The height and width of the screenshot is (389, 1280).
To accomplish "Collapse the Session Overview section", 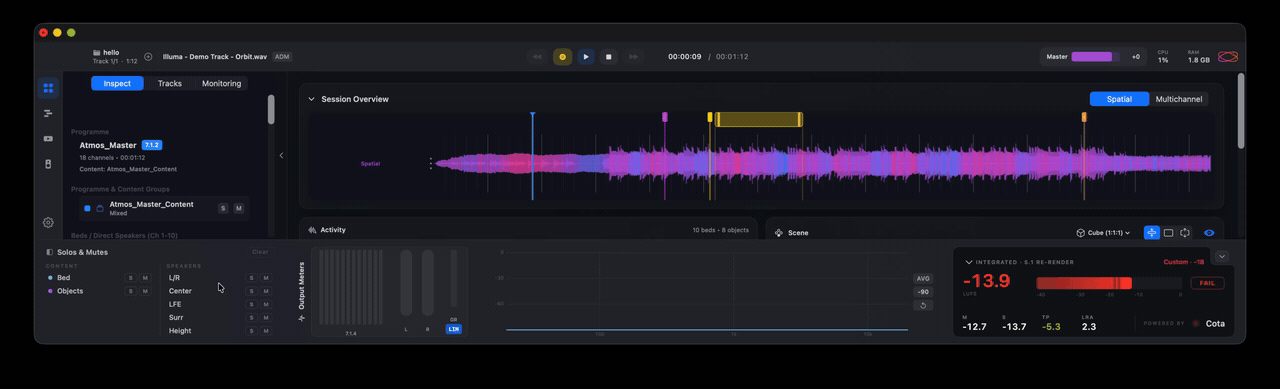I will coord(311,99).
